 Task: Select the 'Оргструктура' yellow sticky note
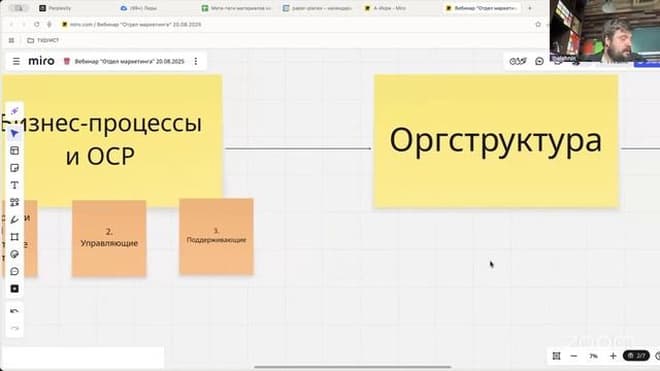point(496,141)
